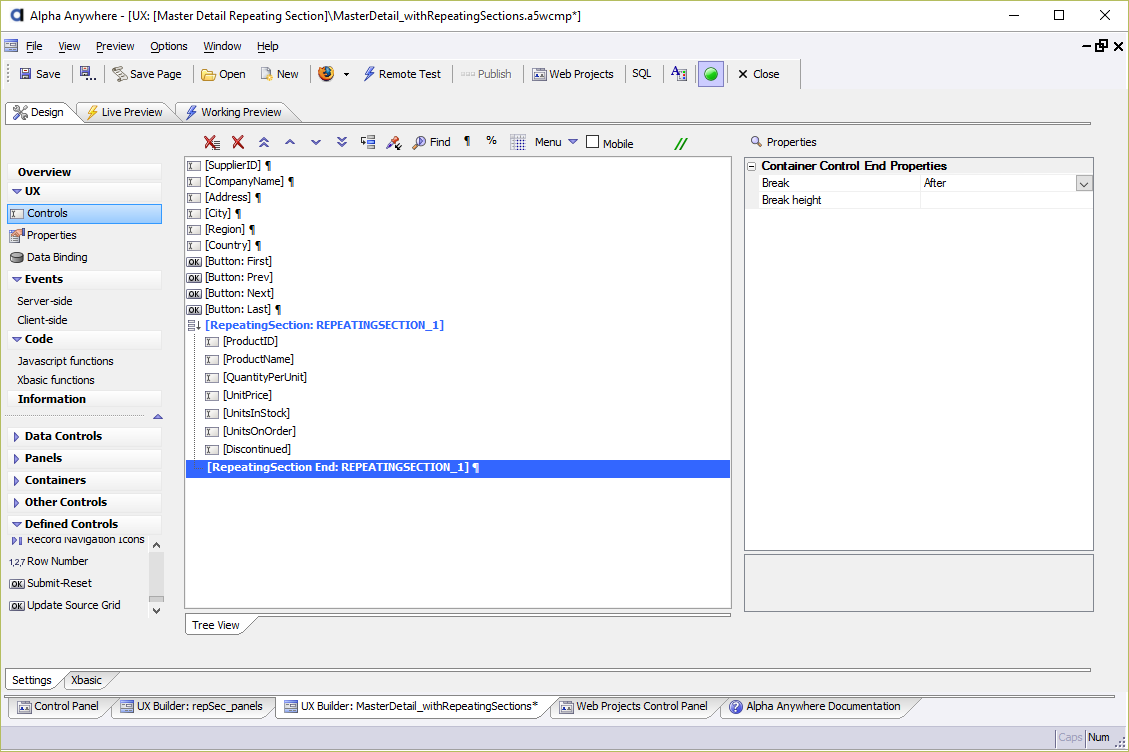Image resolution: width=1129 pixels, height=752 pixels.
Task: Move control to bottom with double down arrow
Action: (x=342, y=143)
